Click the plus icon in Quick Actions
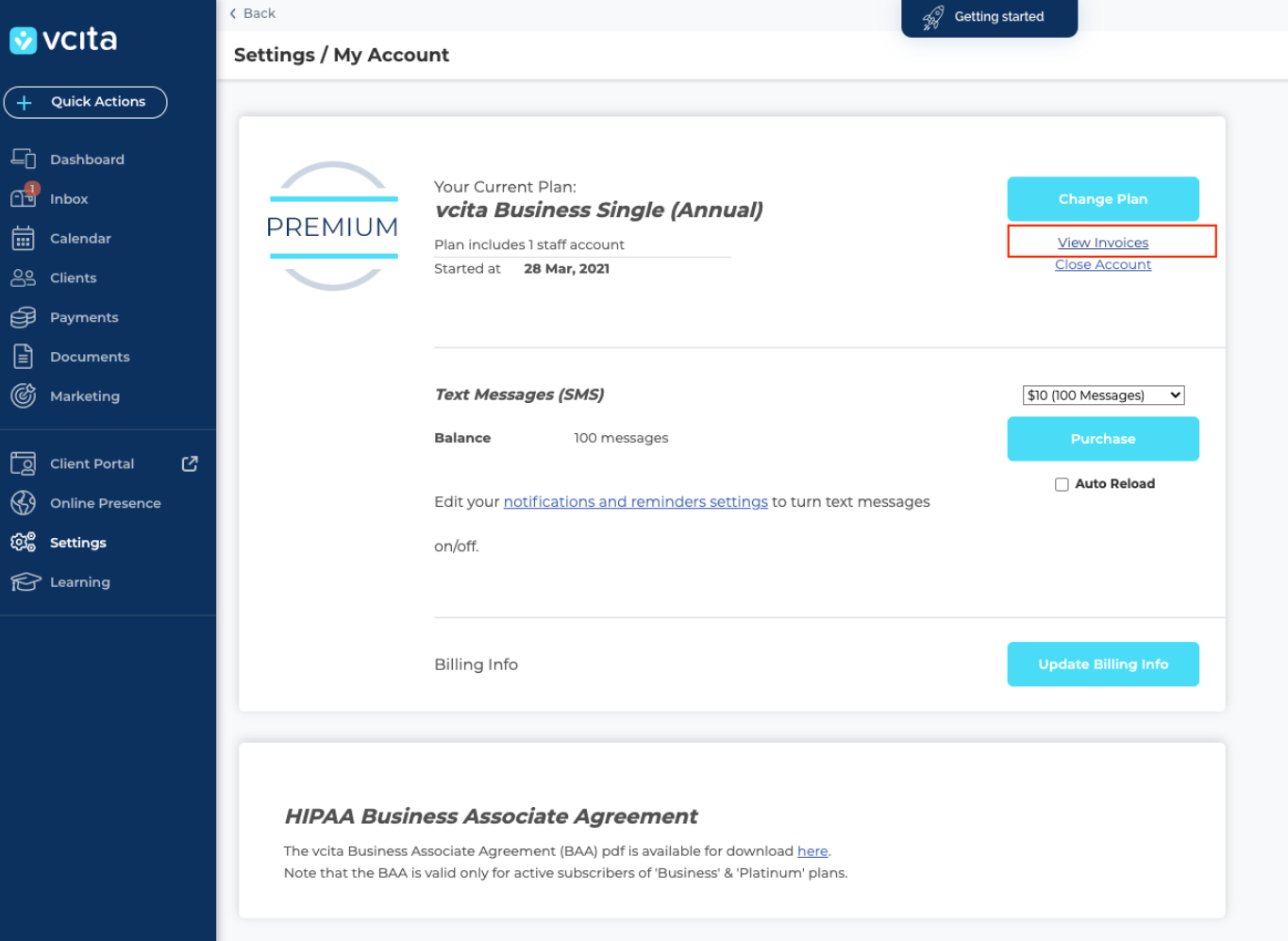1288x941 pixels. pyautogui.click(x=25, y=102)
